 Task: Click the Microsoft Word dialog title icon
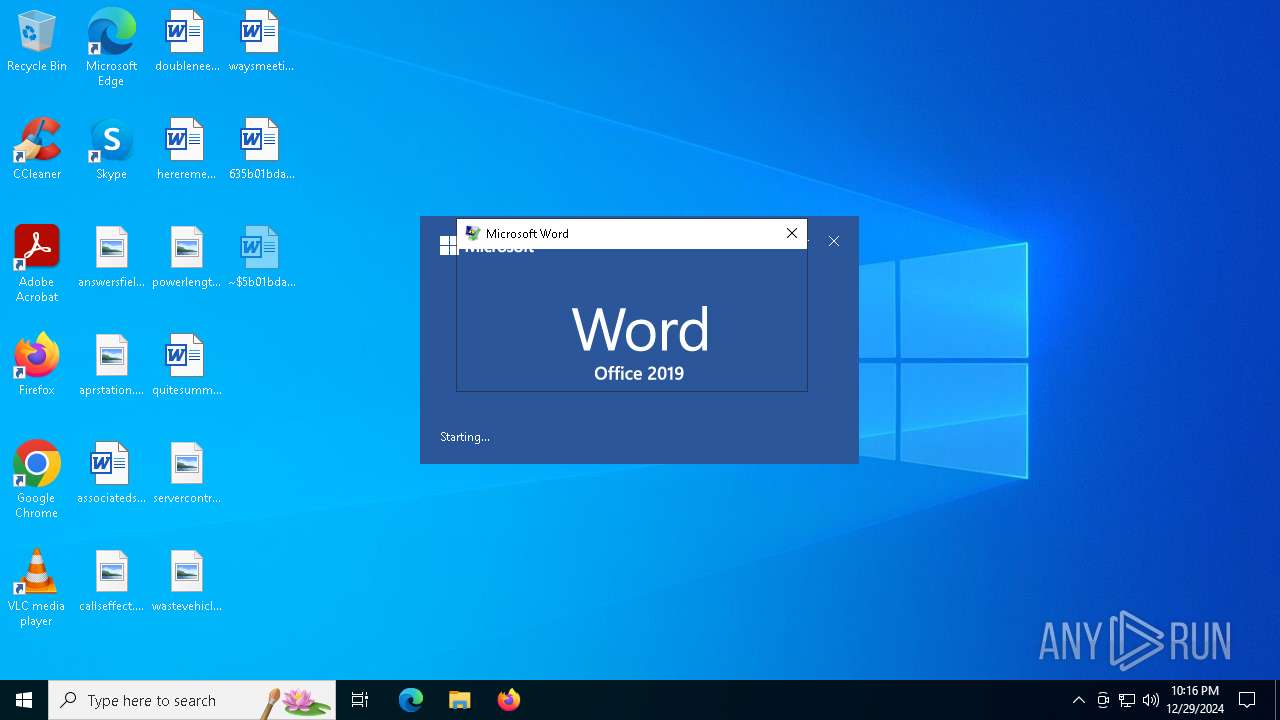[x=473, y=233]
